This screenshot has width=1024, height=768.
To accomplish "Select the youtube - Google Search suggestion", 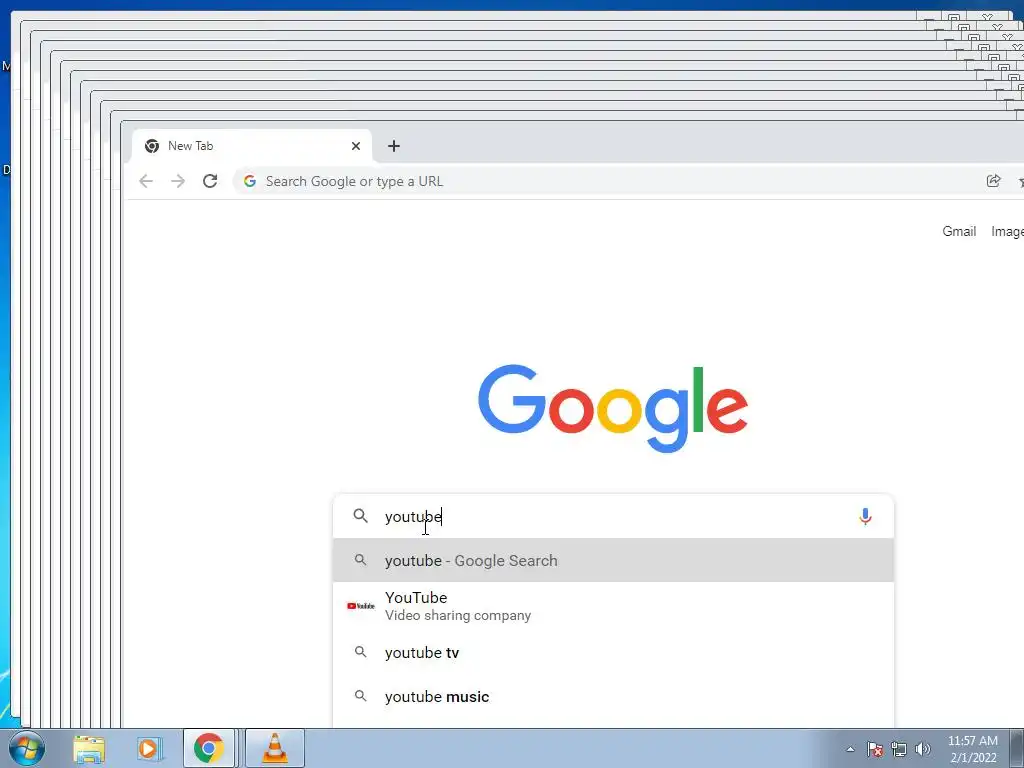I will pyautogui.click(x=613, y=560).
